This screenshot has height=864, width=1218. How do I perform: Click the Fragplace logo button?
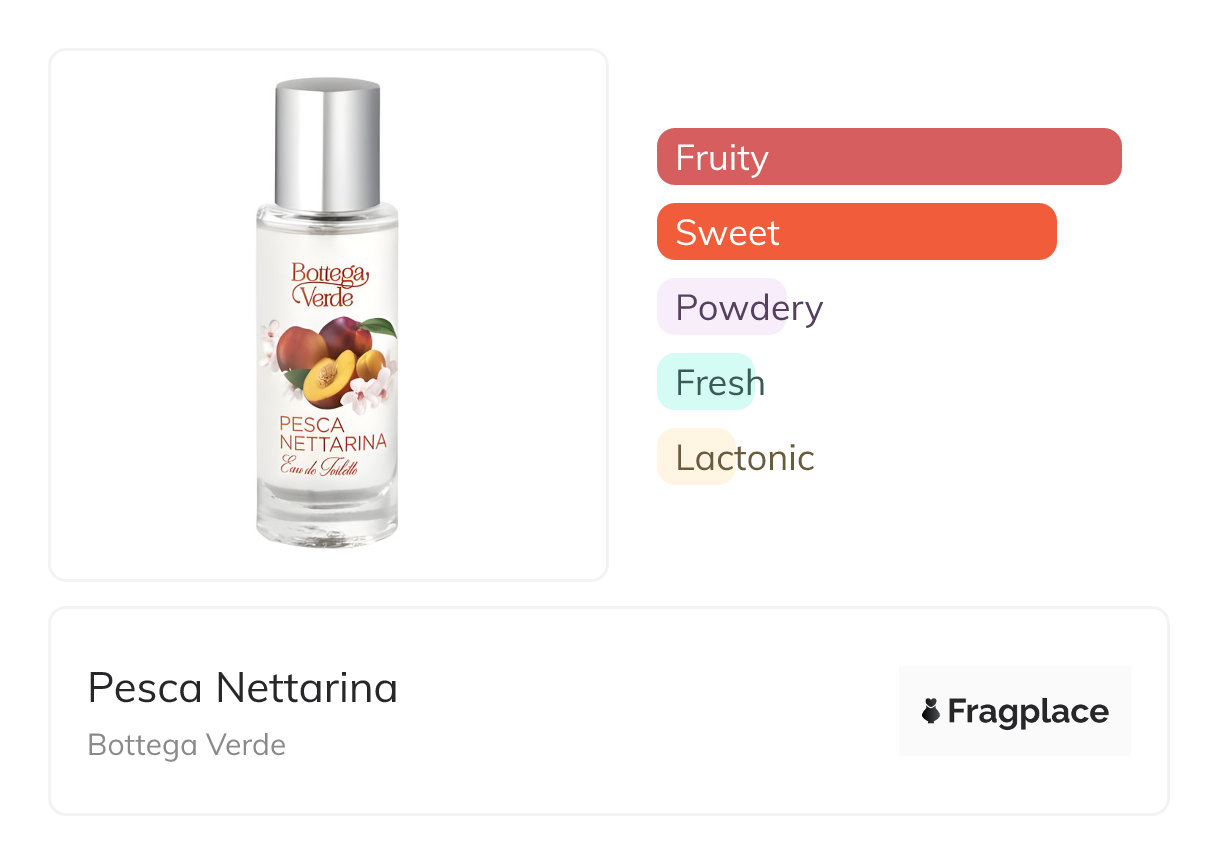pyautogui.click(x=1014, y=711)
